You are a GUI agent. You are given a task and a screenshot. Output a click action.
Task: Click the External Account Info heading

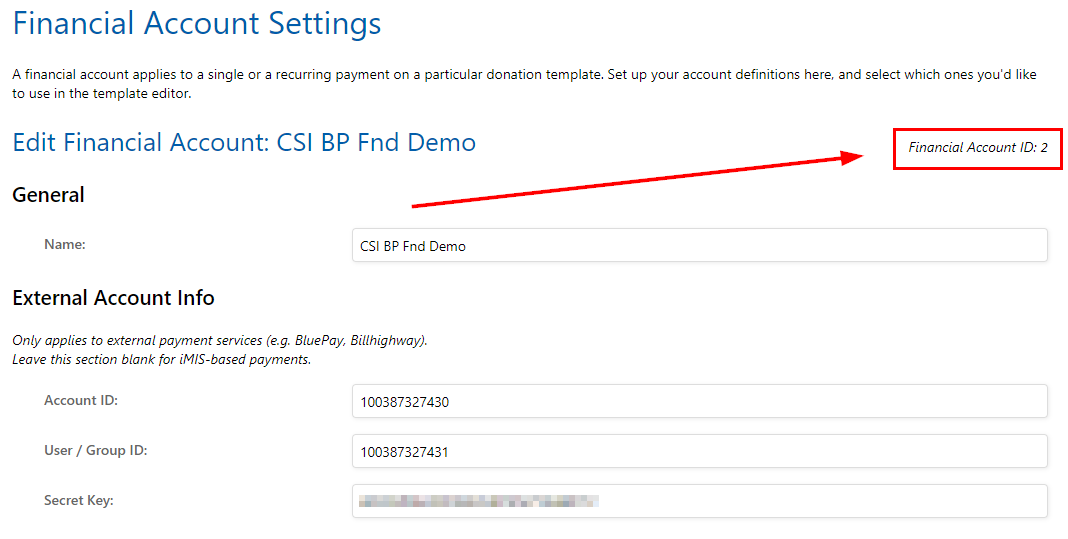[x=113, y=298]
